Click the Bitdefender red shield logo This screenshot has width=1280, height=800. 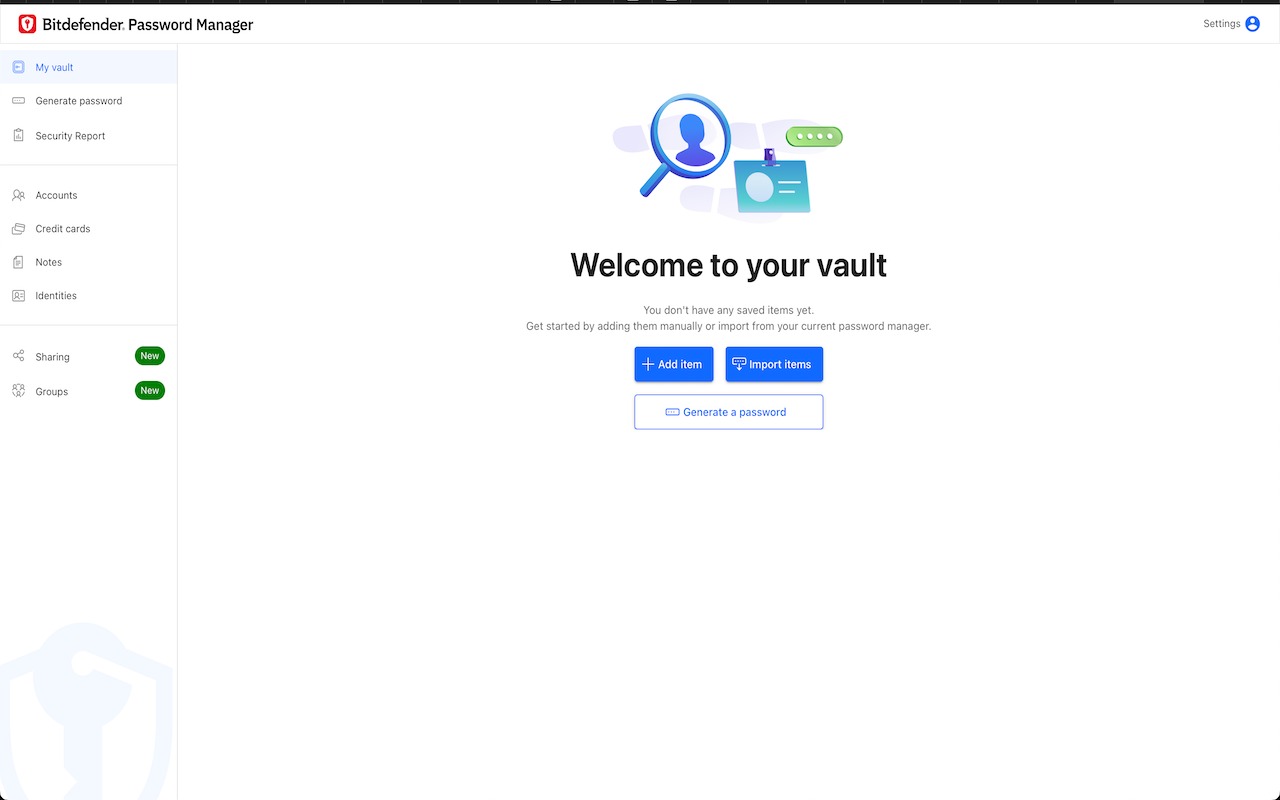point(27,24)
